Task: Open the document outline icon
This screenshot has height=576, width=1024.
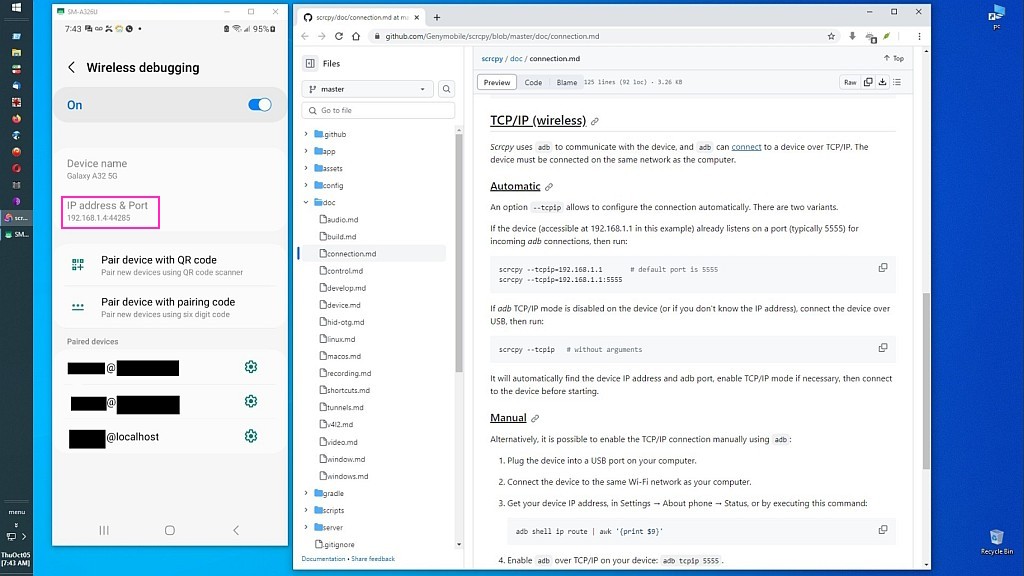Action: tap(897, 82)
